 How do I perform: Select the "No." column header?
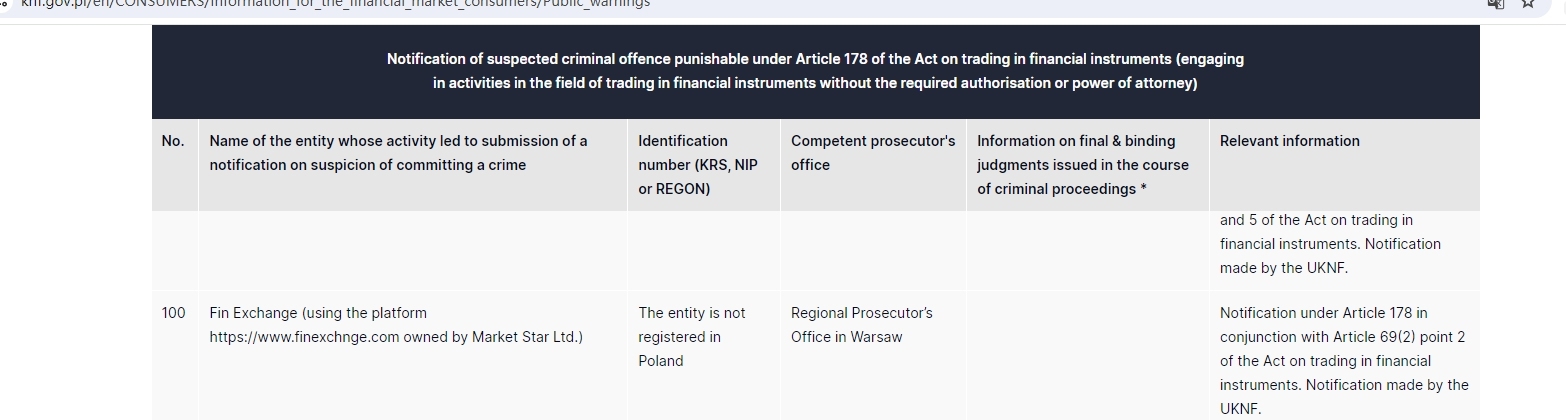click(x=173, y=141)
